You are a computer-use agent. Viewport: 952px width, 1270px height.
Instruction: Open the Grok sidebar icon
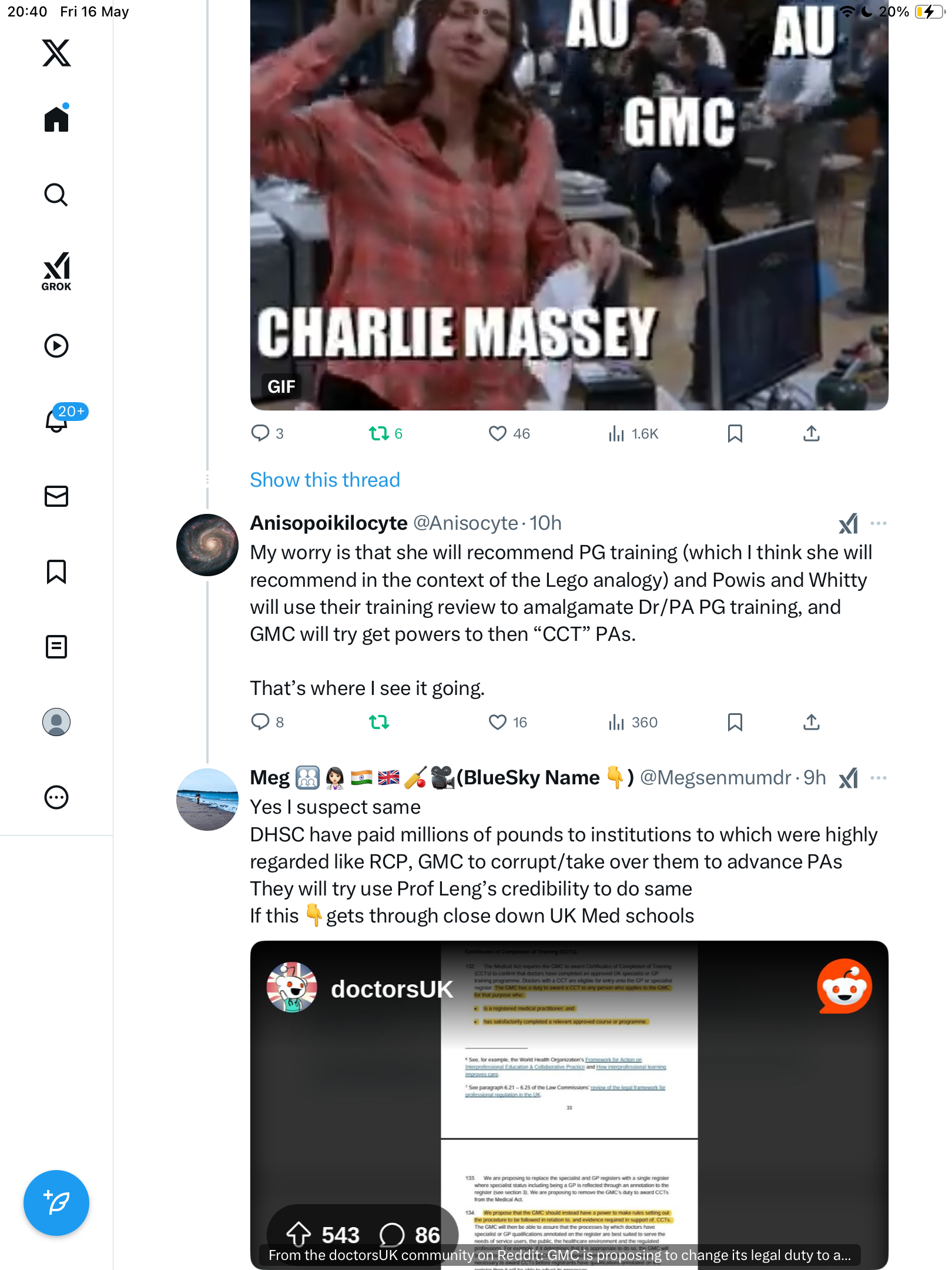tap(56, 271)
